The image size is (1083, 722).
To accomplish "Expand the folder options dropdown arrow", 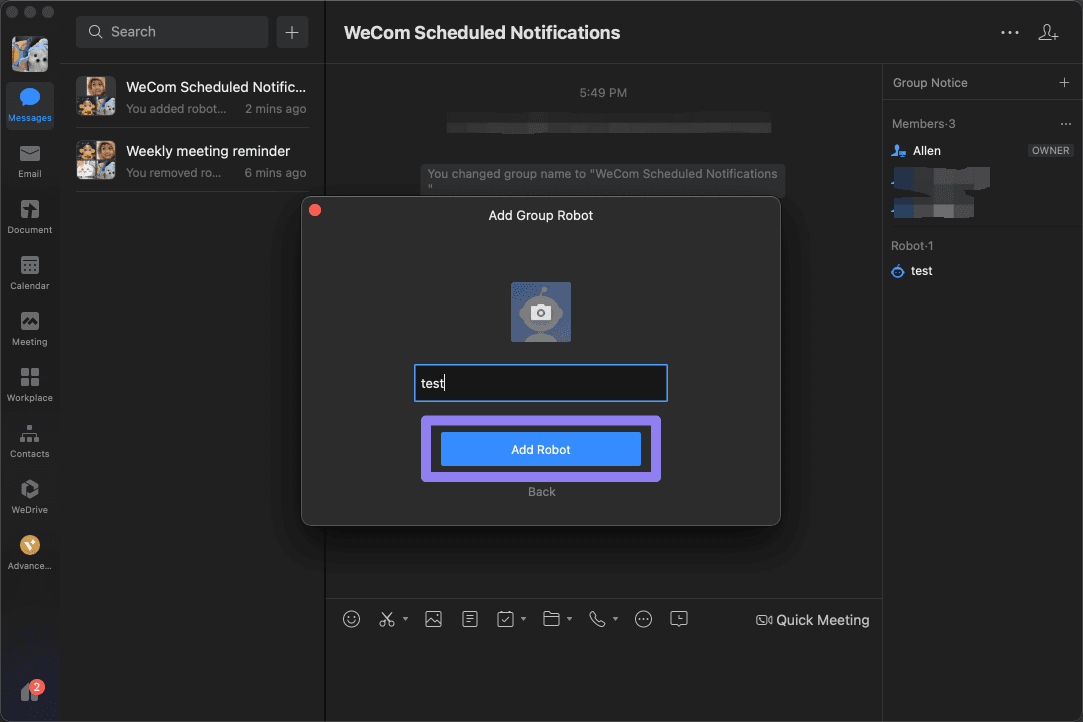I will point(569,620).
